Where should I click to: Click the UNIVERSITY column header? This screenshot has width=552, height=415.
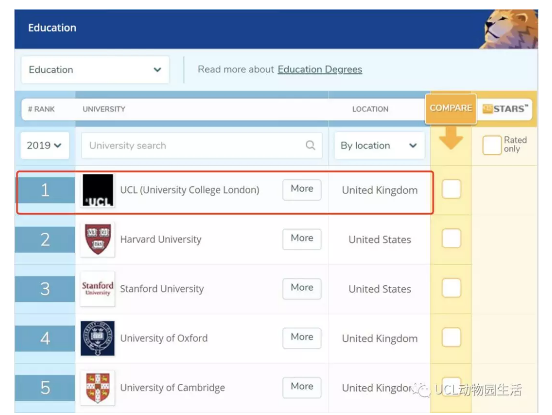point(104,109)
